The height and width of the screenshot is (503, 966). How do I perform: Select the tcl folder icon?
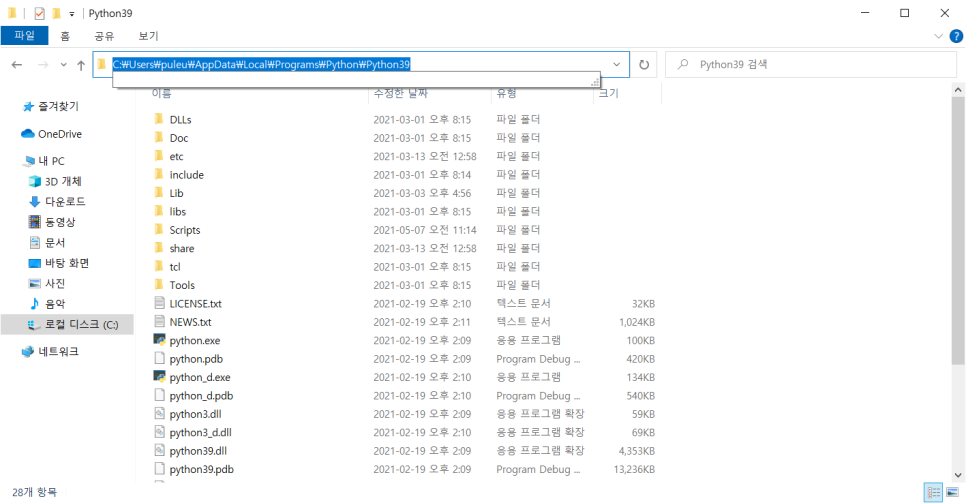(x=159, y=267)
